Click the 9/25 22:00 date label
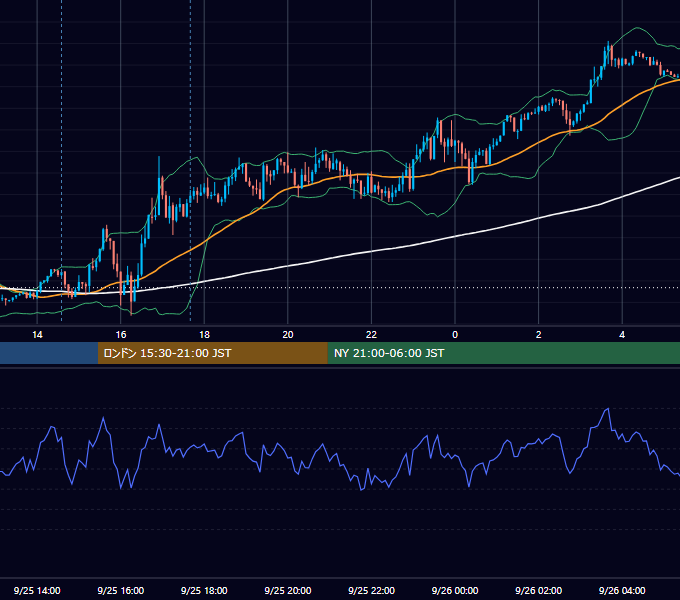Viewport: 680px width, 600px height. (371, 590)
